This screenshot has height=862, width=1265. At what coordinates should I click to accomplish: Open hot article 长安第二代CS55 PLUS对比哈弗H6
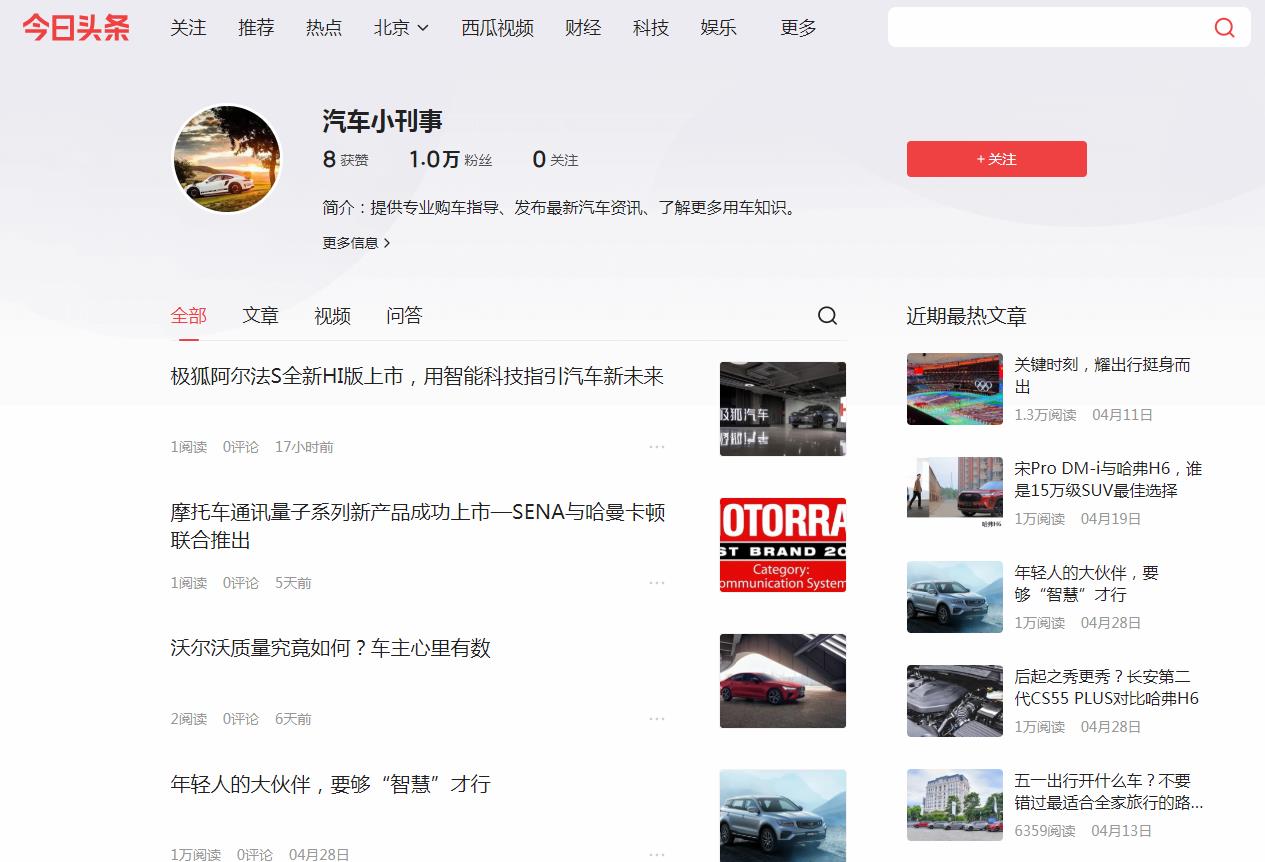1106,688
